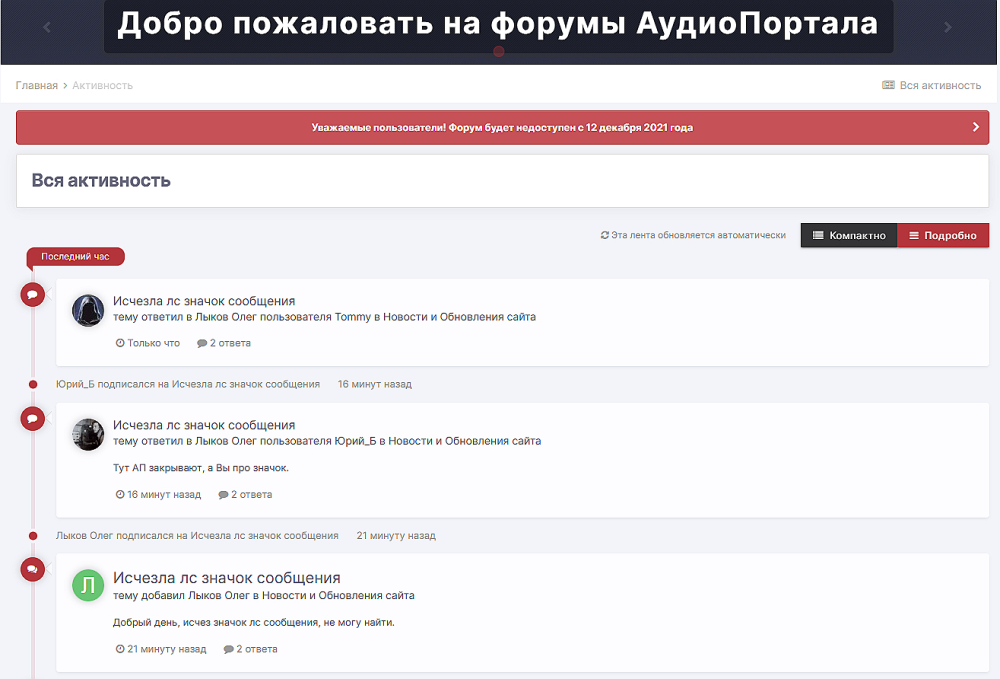Click the Только что timestamp
The image size is (1000, 679).
coord(153,343)
